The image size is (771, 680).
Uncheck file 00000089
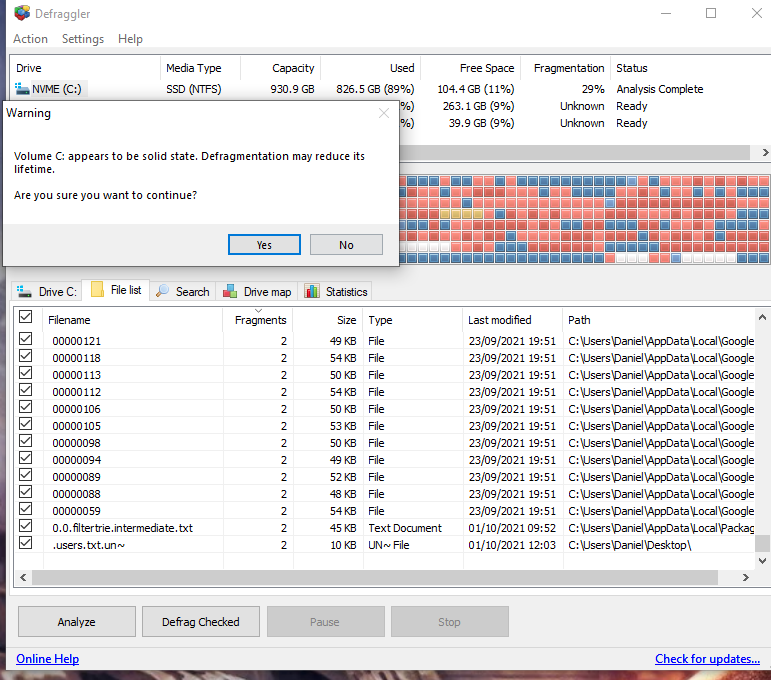pos(26,474)
